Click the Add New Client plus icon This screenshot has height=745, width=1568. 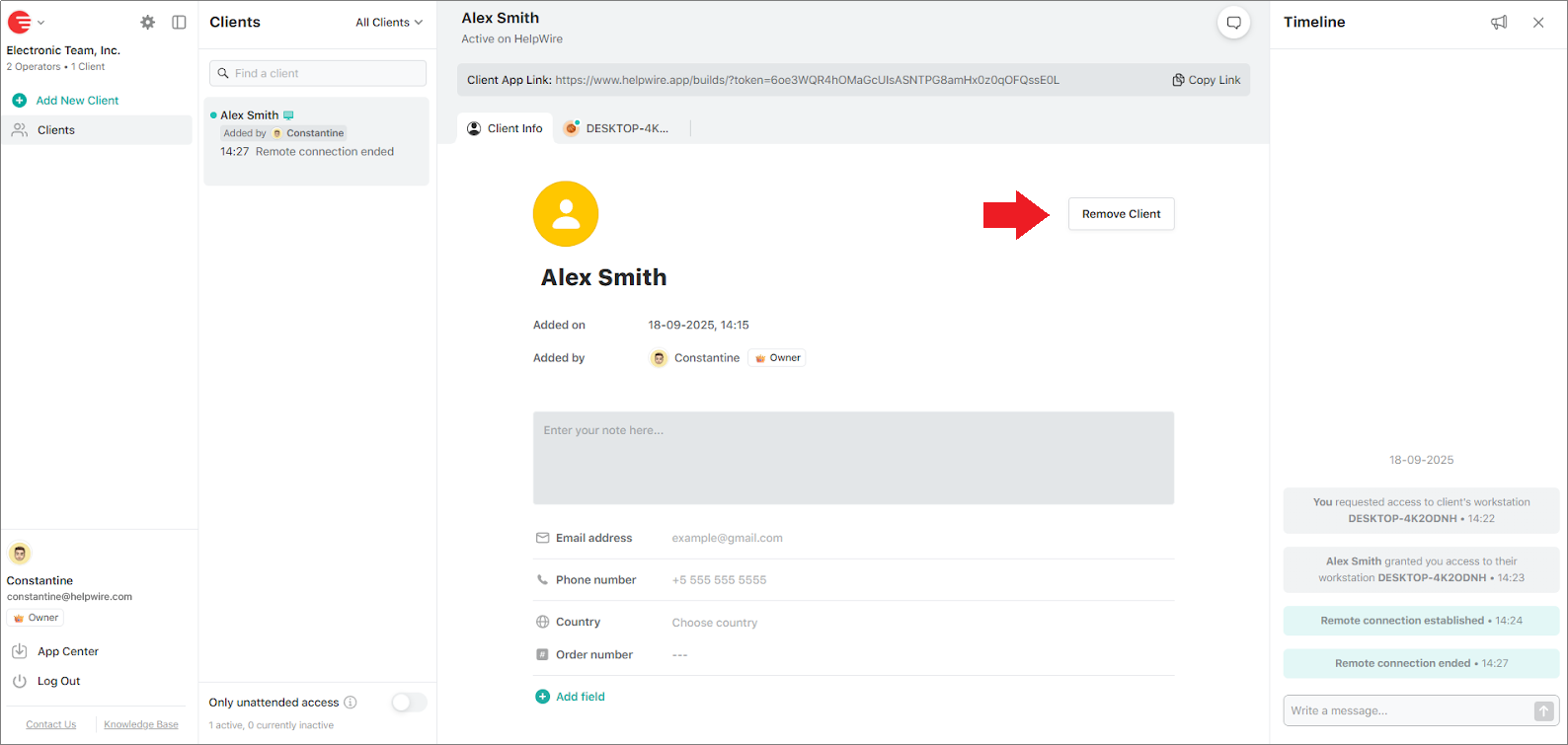click(x=19, y=101)
